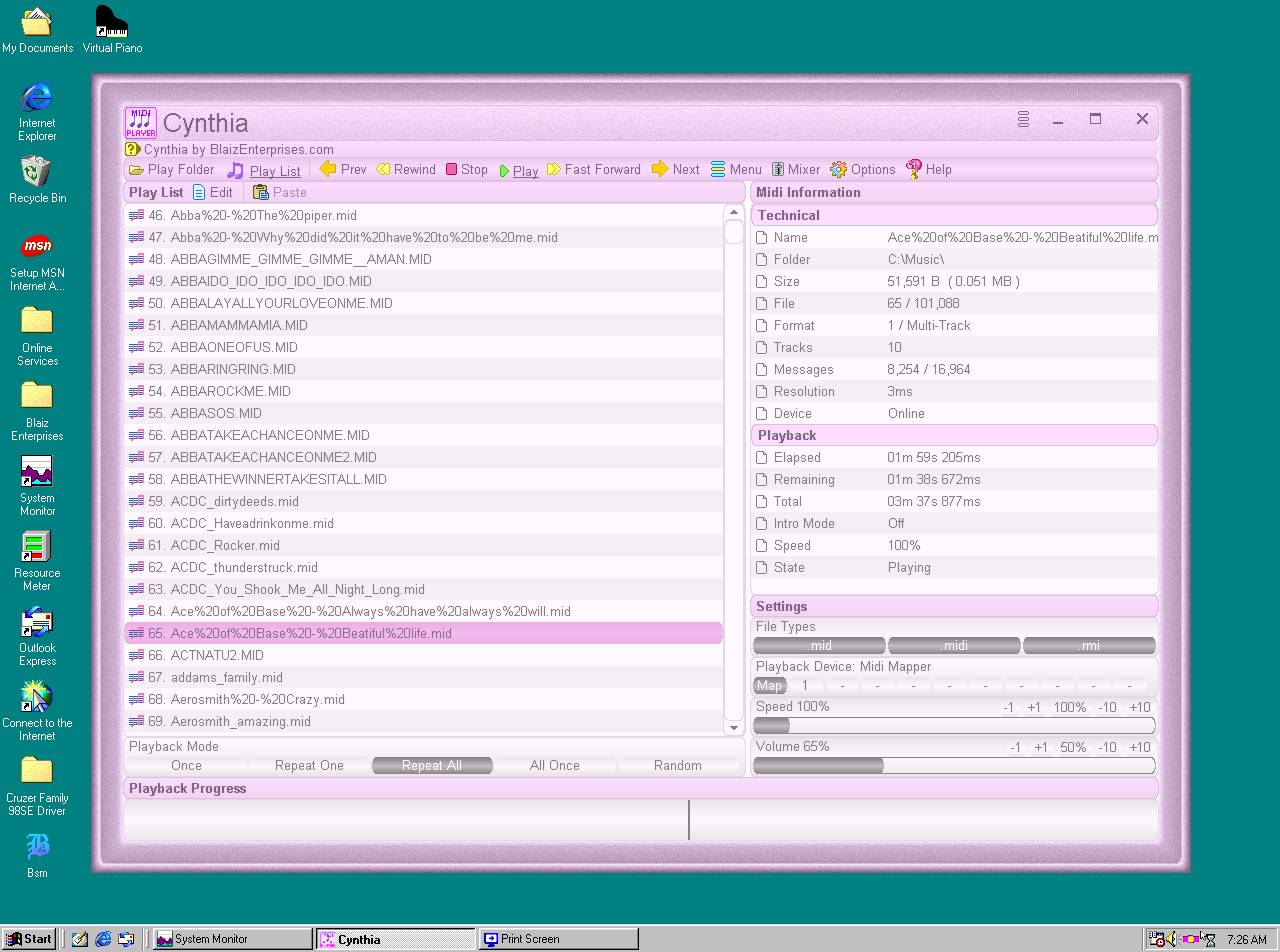Open the Bsm desktop icon

(x=37, y=855)
